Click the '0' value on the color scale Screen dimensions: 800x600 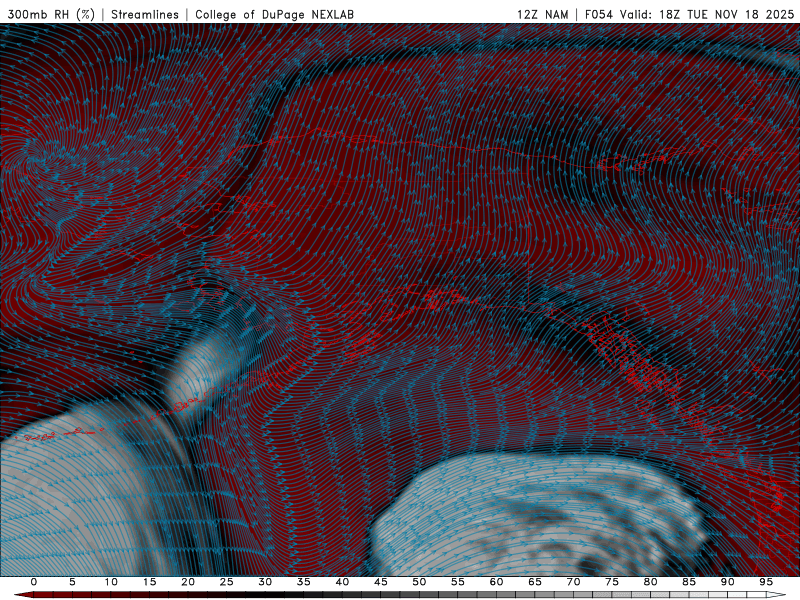[34, 582]
